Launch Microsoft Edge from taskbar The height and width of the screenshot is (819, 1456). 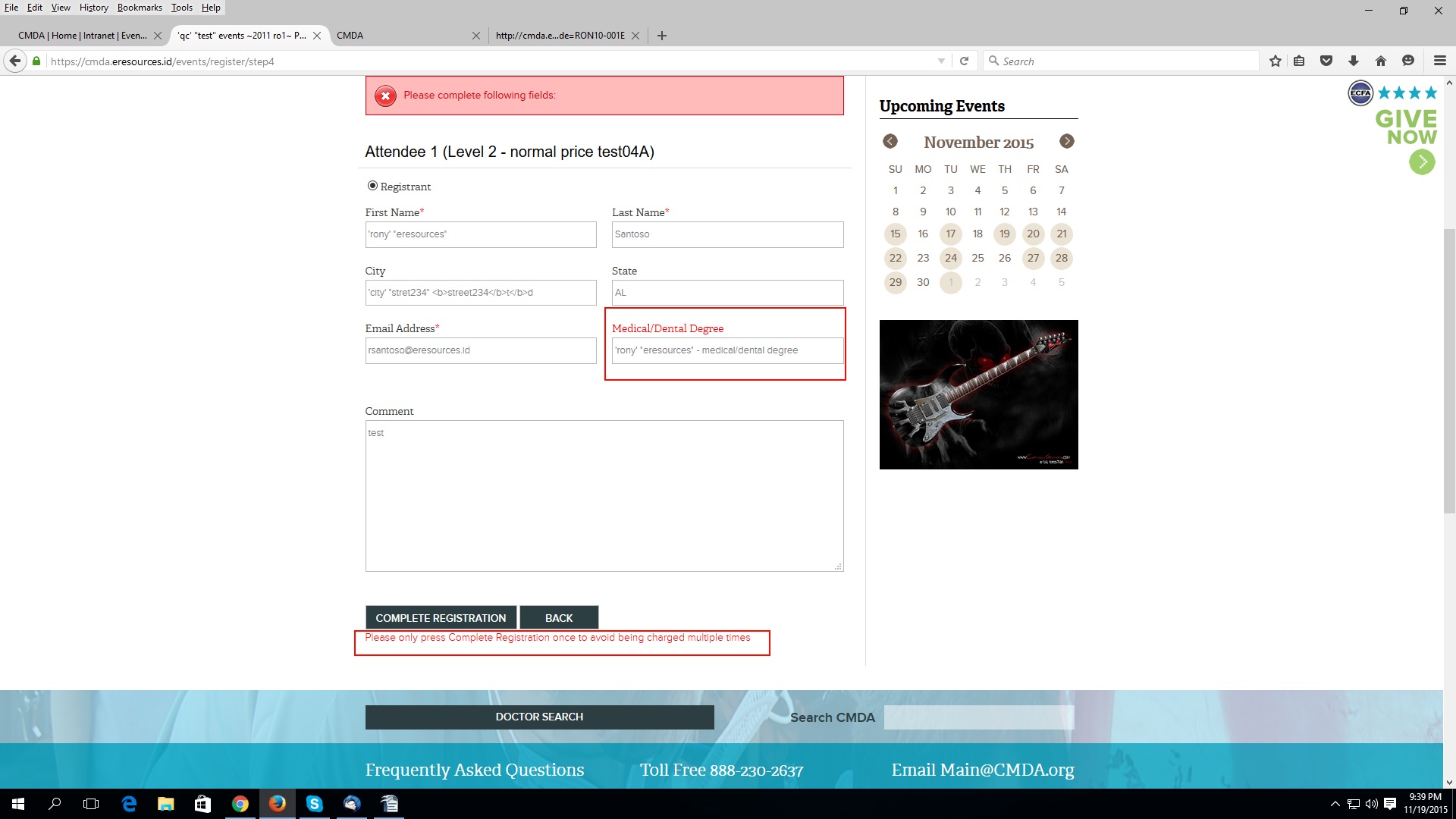click(x=129, y=804)
